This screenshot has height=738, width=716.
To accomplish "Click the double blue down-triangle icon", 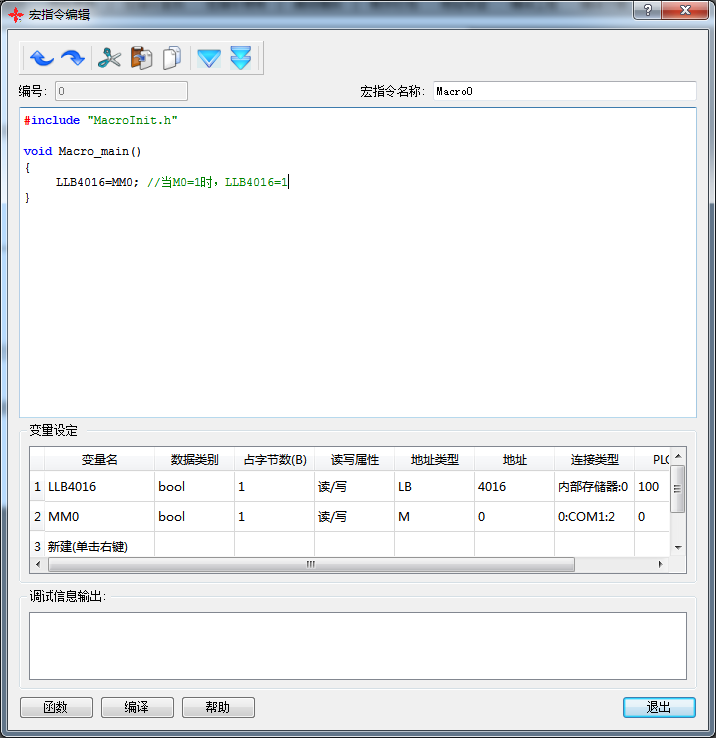I will pos(240,59).
